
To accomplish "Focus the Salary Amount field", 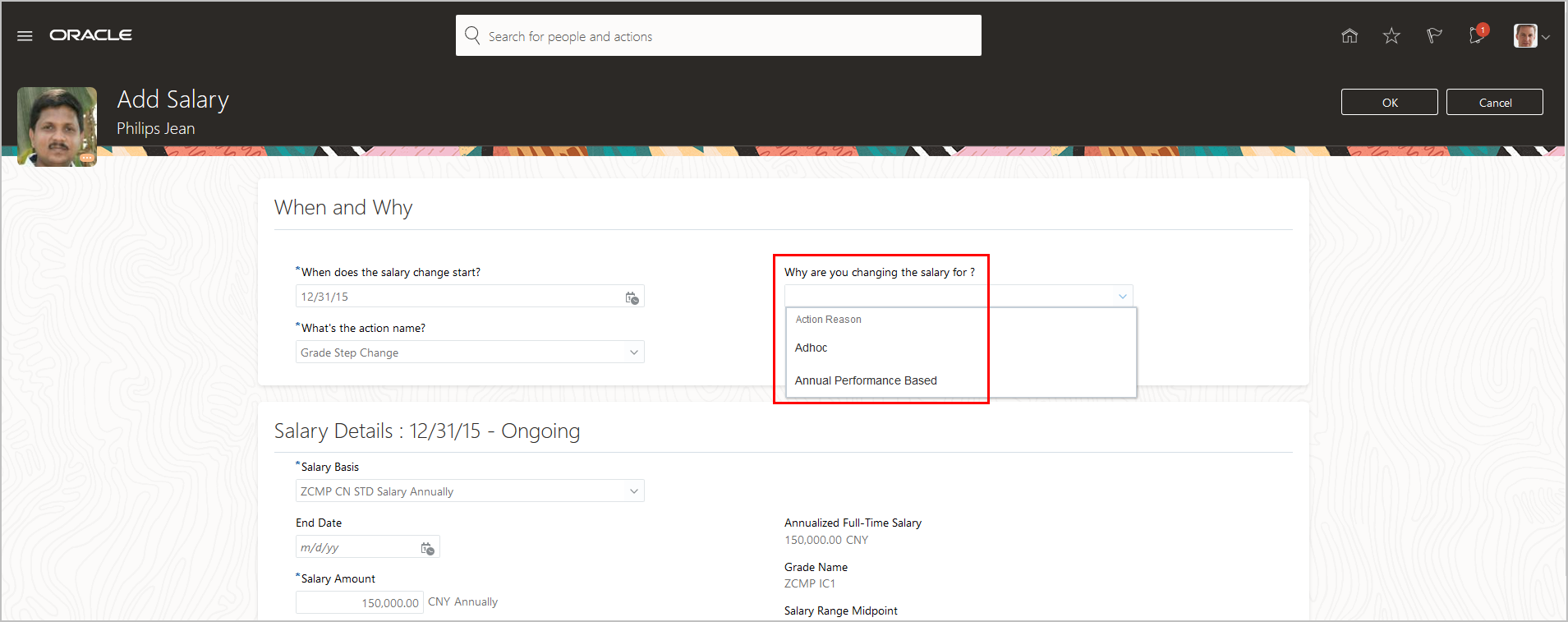I will coord(360,602).
